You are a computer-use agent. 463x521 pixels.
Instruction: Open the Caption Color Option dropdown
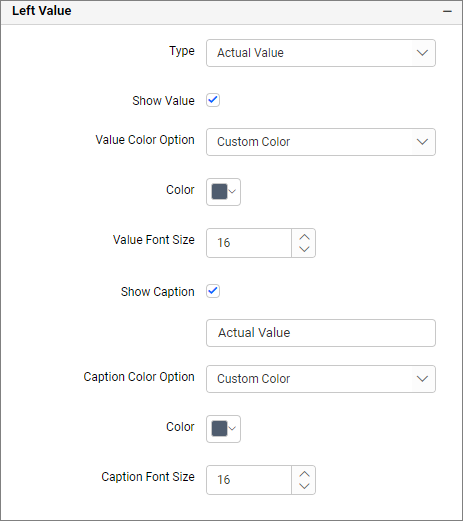(321, 379)
